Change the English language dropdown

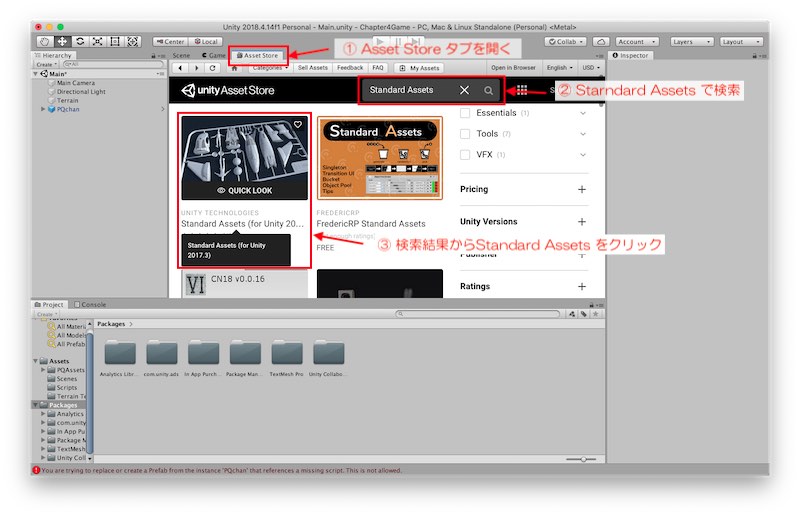(x=560, y=68)
